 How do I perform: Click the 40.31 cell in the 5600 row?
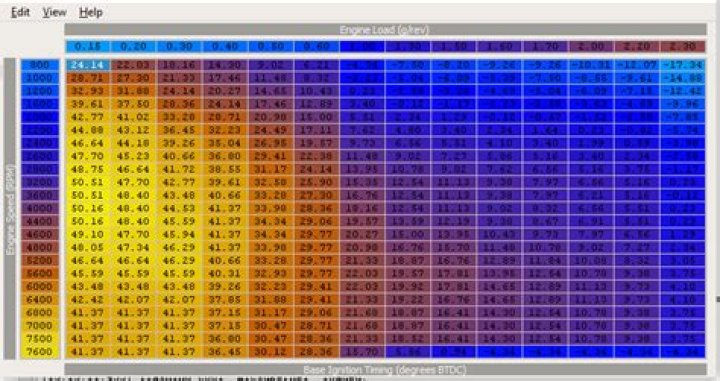(x=225, y=273)
